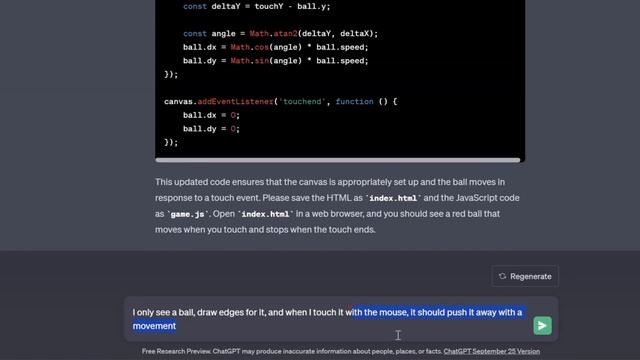Click the 'ball.dx = Math.cos(angle) * ball.speed;' line
The height and width of the screenshot is (360, 640).
click(x=276, y=47)
